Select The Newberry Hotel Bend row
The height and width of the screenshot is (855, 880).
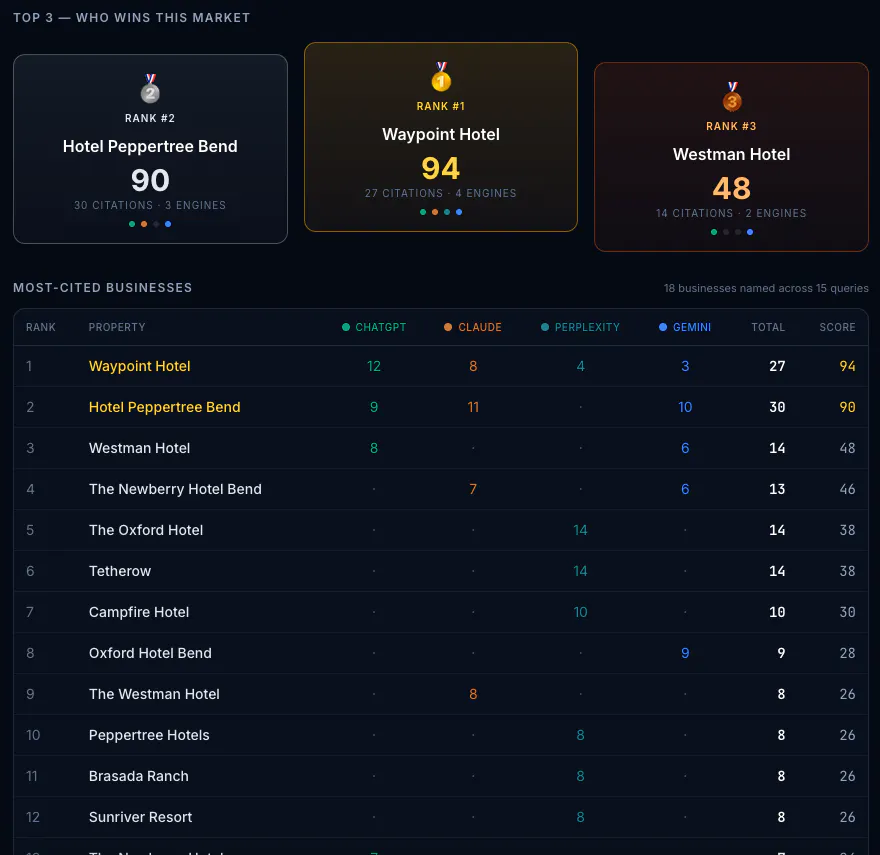pos(175,489)
